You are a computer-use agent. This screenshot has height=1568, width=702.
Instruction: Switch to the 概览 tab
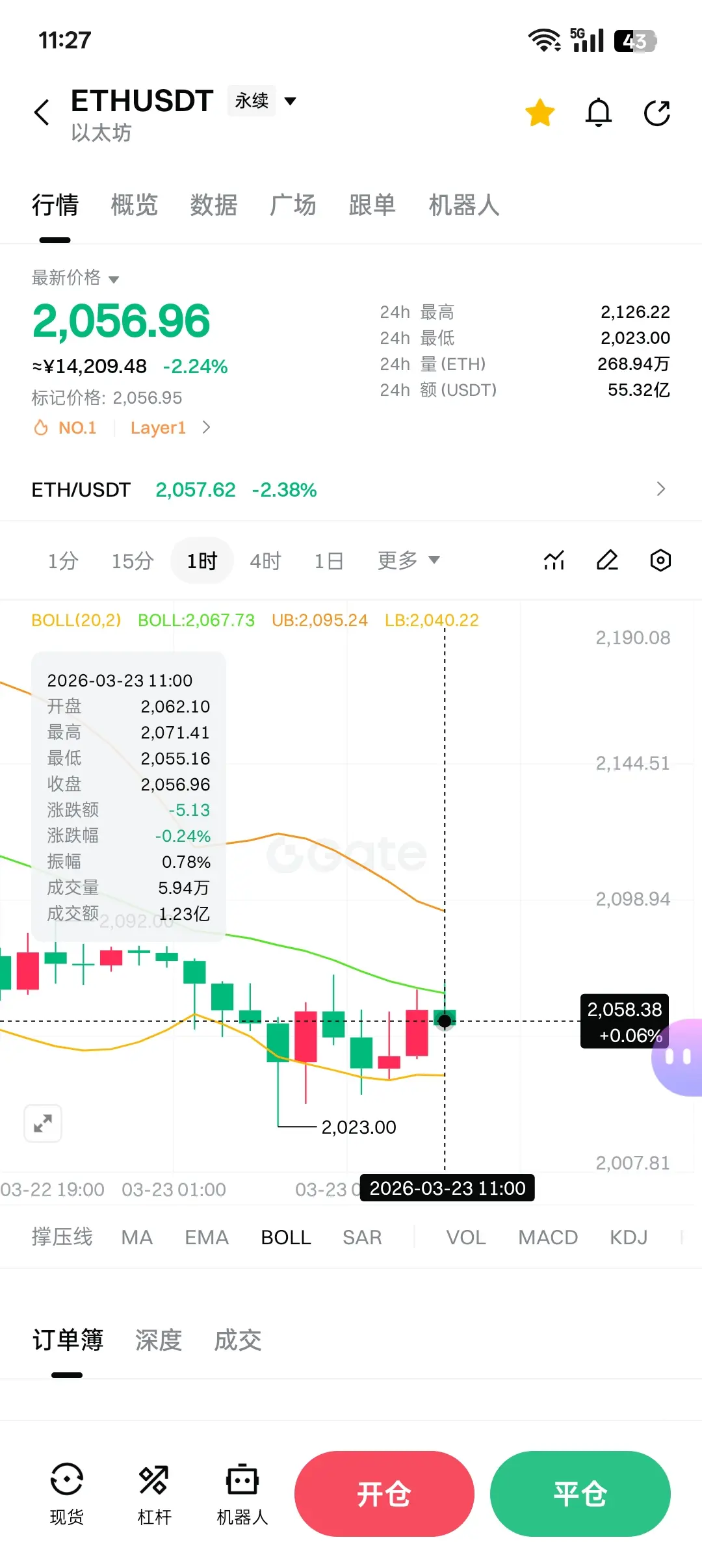tap(135, 205)
